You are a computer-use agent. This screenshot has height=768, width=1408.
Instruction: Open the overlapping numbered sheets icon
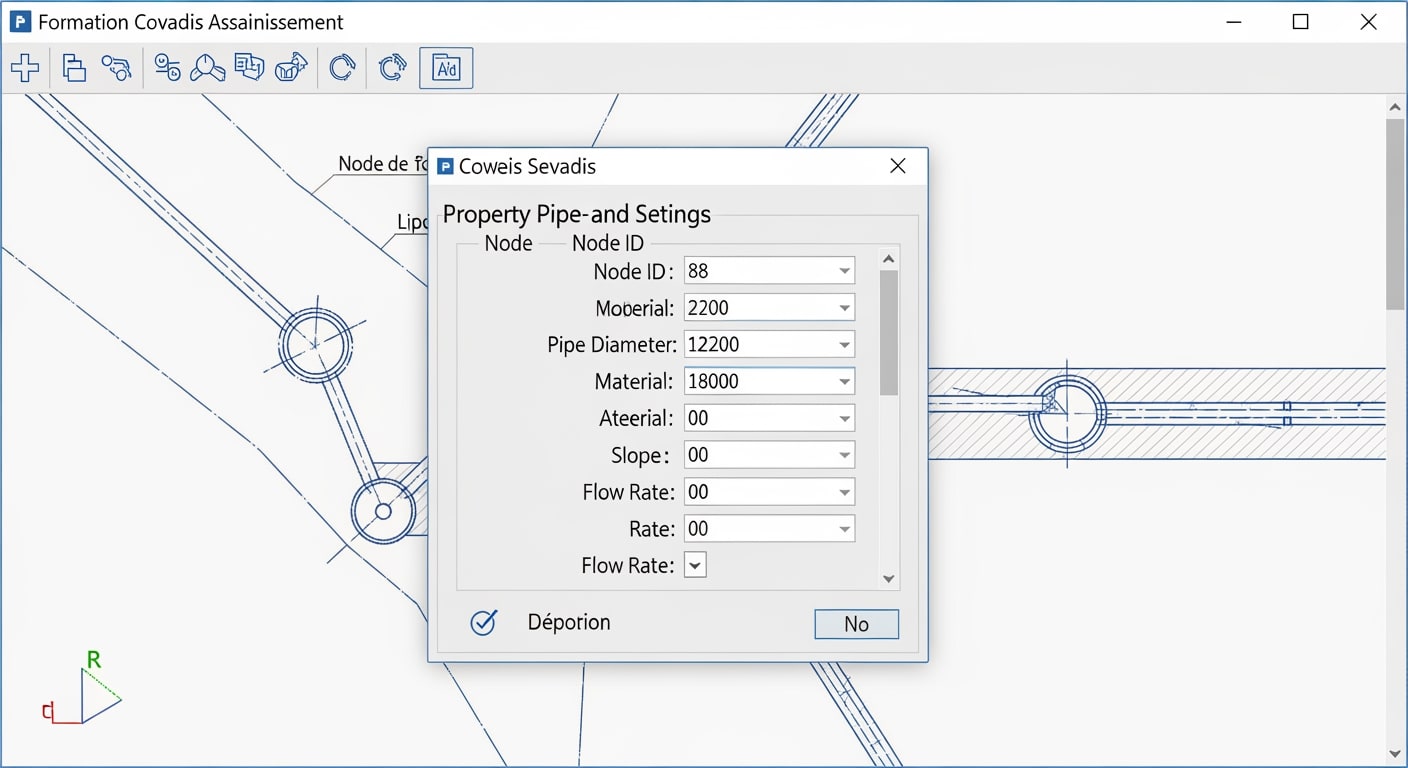coord(249,68)
